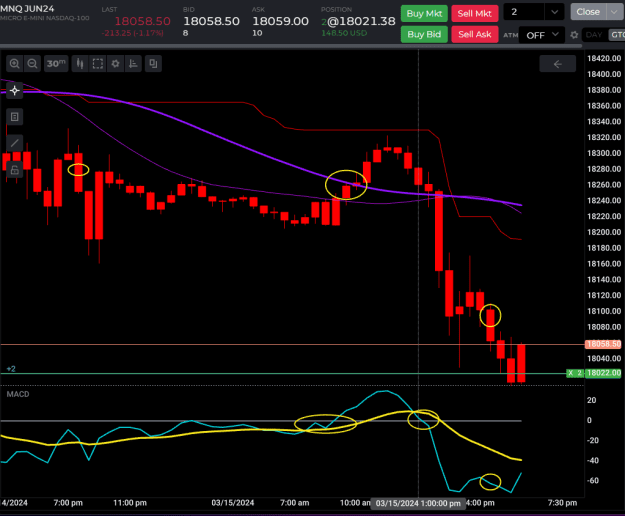The height and width of the screenshot is (516, 625).
Task: Toggle the drawing lock icon
Action: tap(15, 170)
